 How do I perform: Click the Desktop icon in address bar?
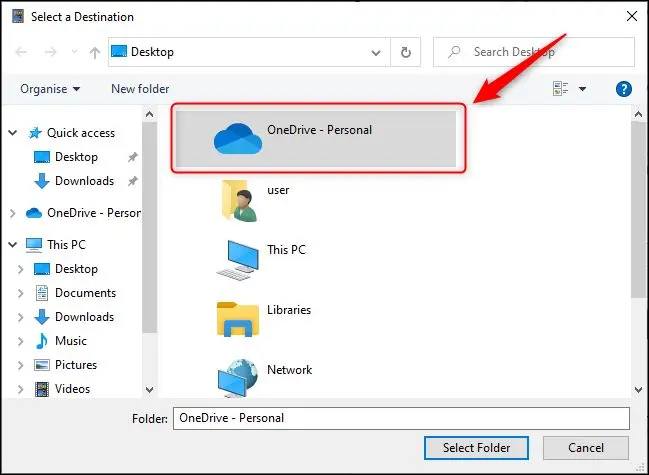119,52
